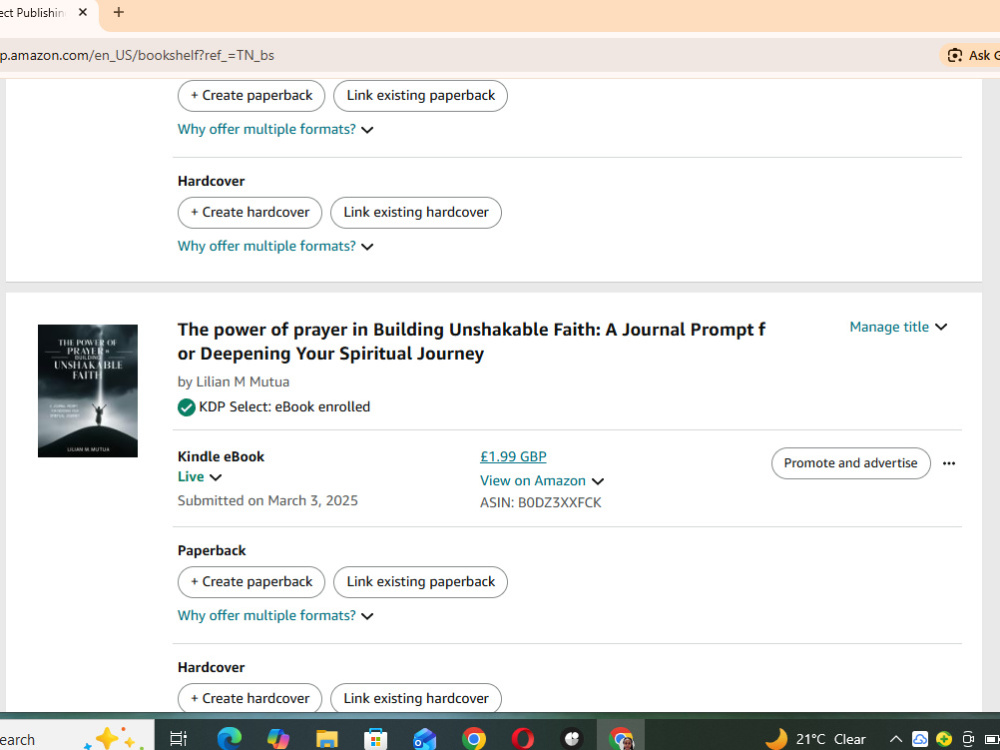Click Link existing hardcover in the upper book card
Image resolution: width=1000 pixels, height=750 pixels.
416,212
